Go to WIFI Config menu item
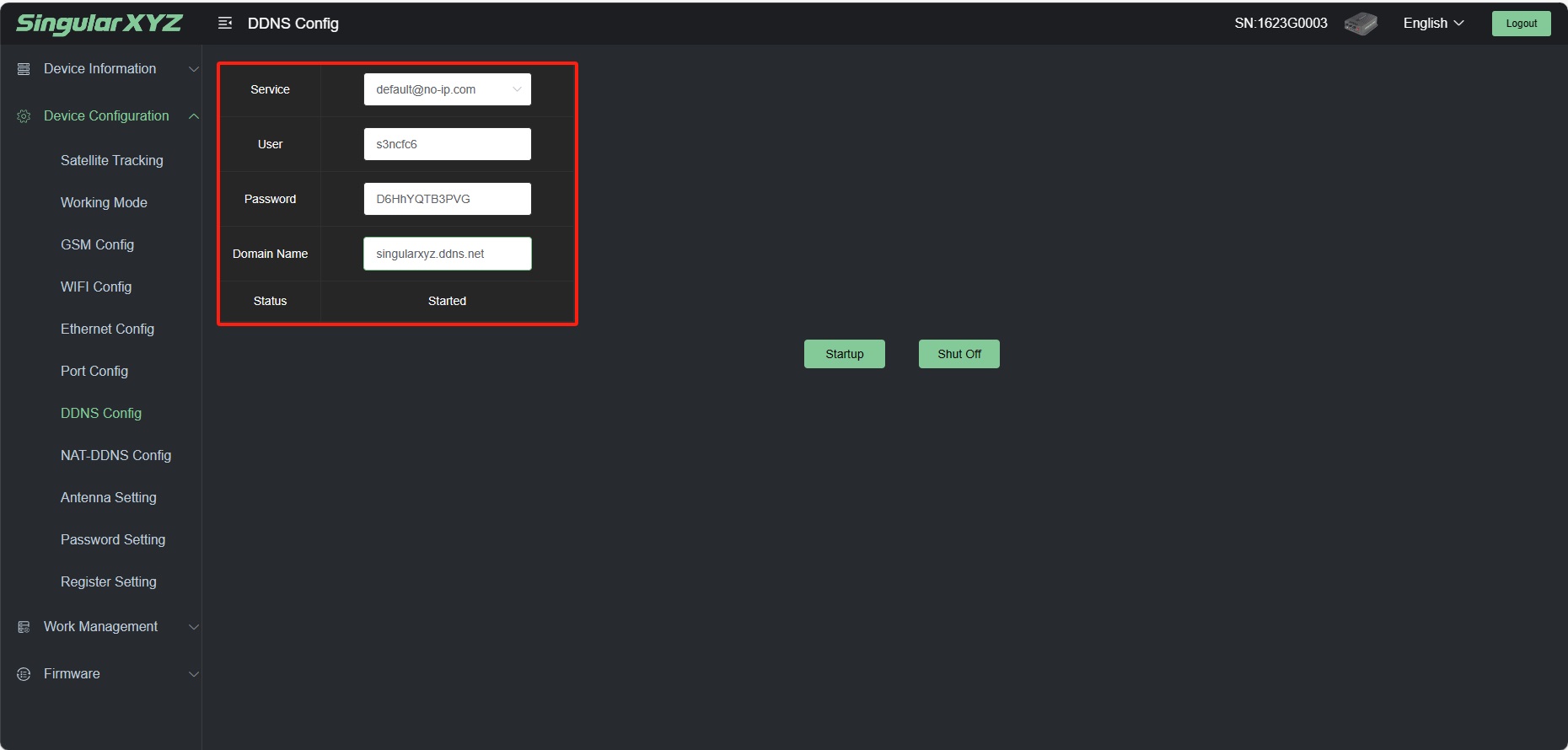Screen dimensions: 1568x750 click(96, 287)
